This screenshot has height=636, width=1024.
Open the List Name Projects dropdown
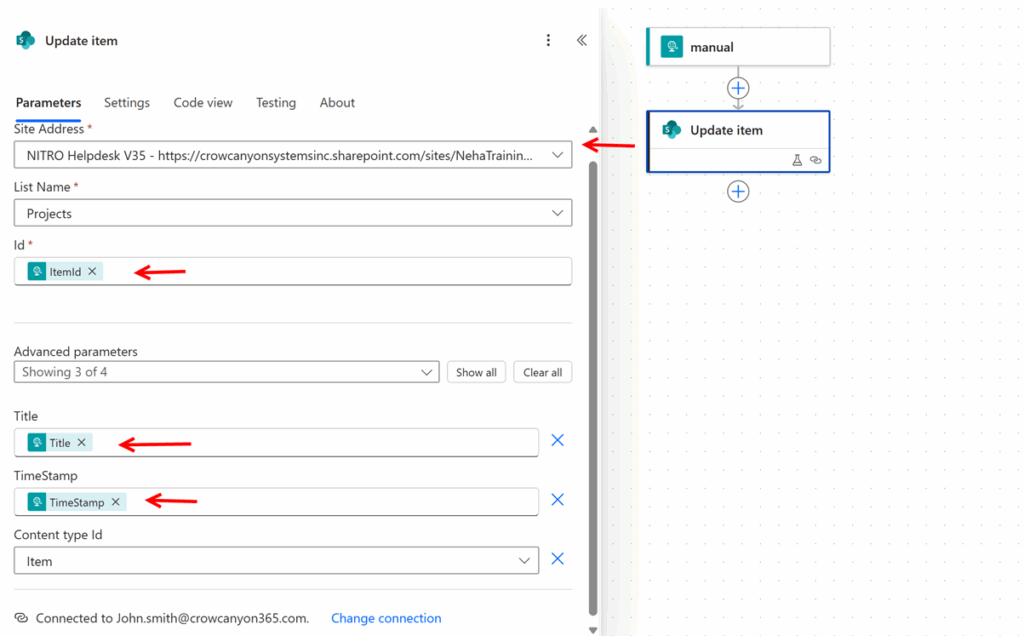click(x=557, y=213)
